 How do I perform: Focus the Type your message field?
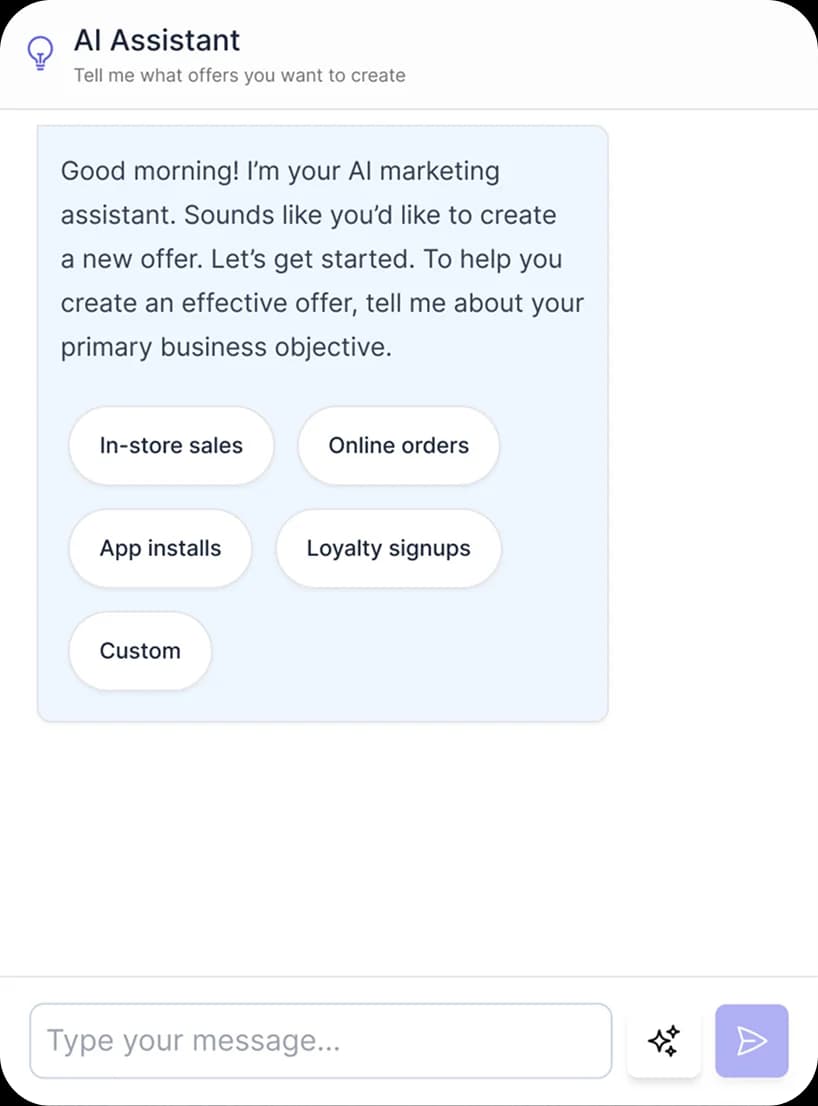tap(321, 1040)
